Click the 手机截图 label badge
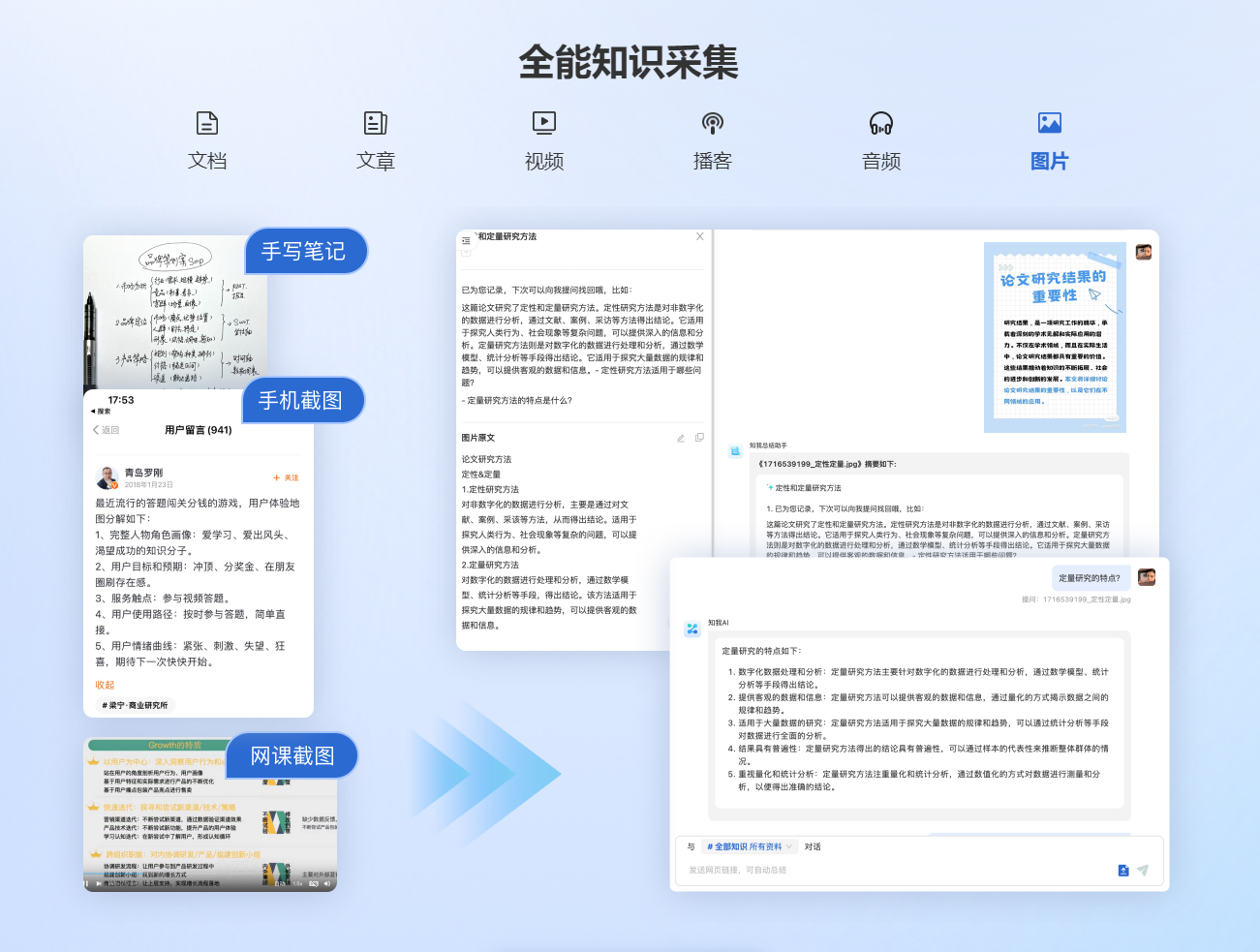The height and width of the screenshot is (952, 1260). pyautogui.click(x=301, y=400)
